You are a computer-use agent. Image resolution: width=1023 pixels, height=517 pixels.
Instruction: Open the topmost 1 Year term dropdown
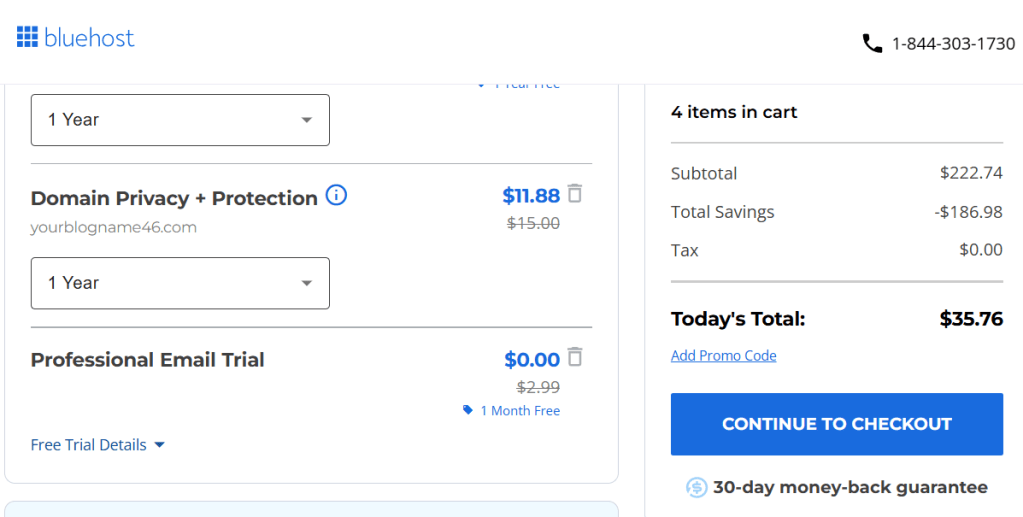(180, 120)
